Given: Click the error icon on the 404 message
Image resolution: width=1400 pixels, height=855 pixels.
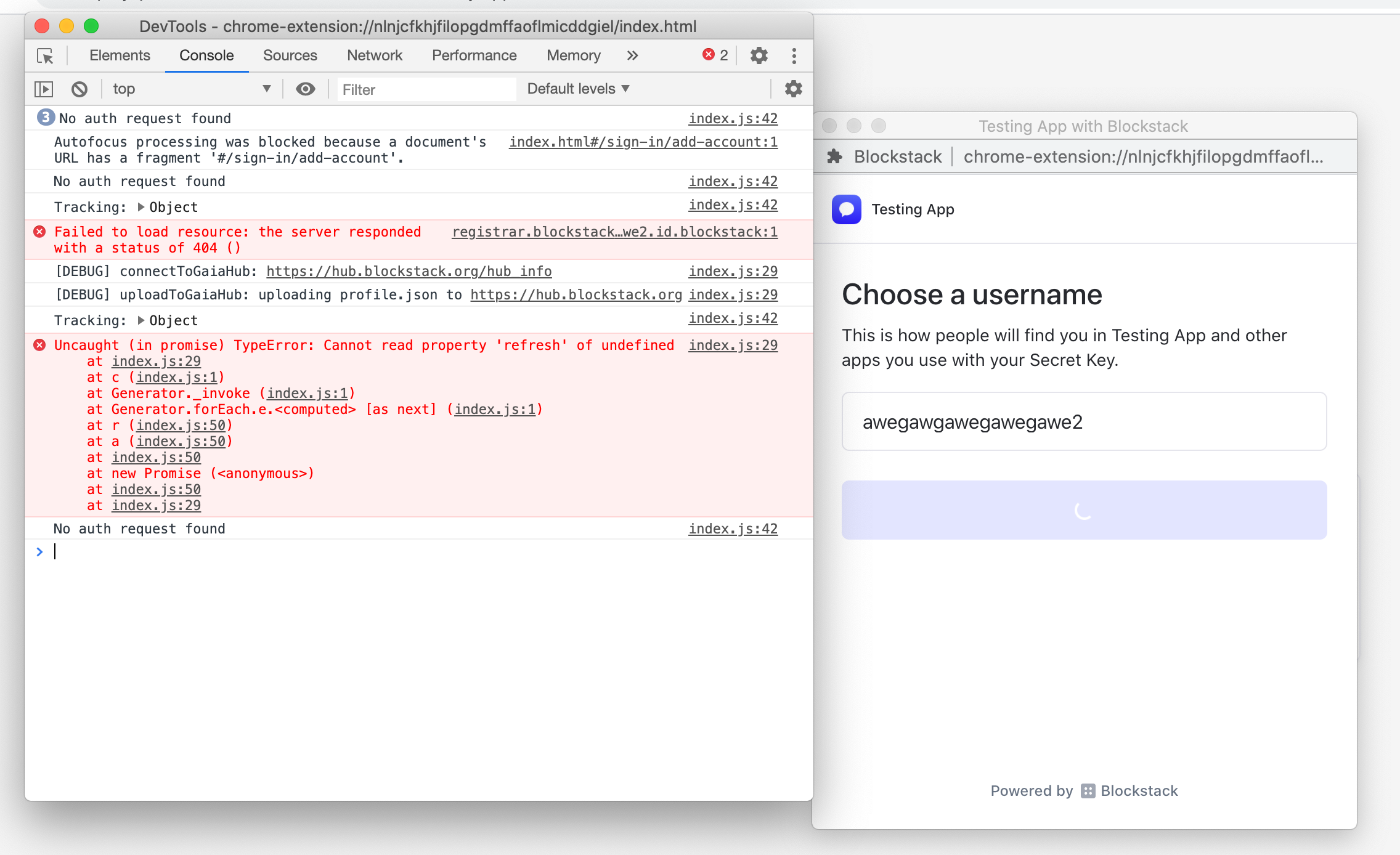Looking at the screenshot, I should (39, 232).
